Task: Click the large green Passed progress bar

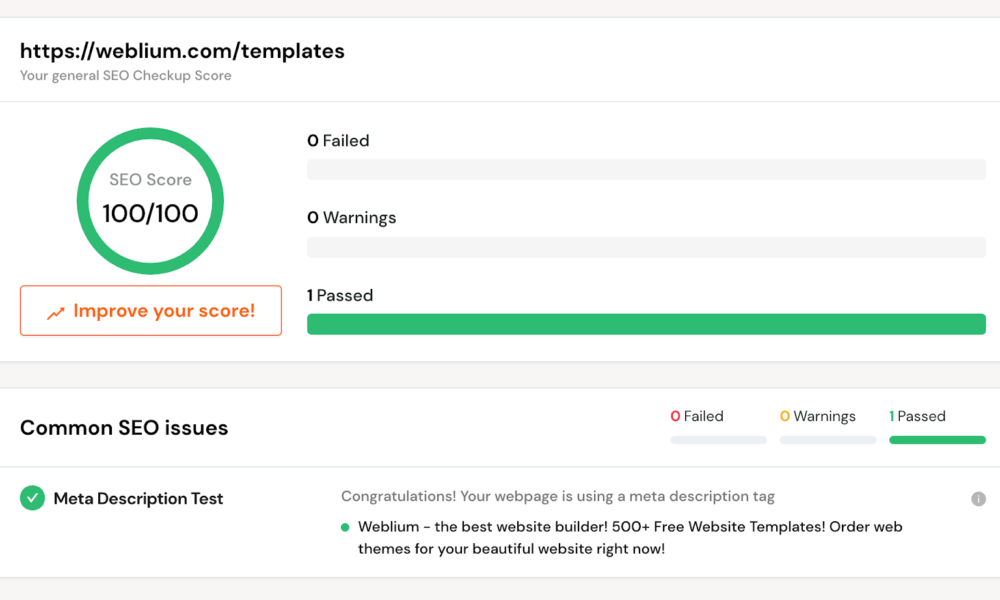Action: click(646, 324)
